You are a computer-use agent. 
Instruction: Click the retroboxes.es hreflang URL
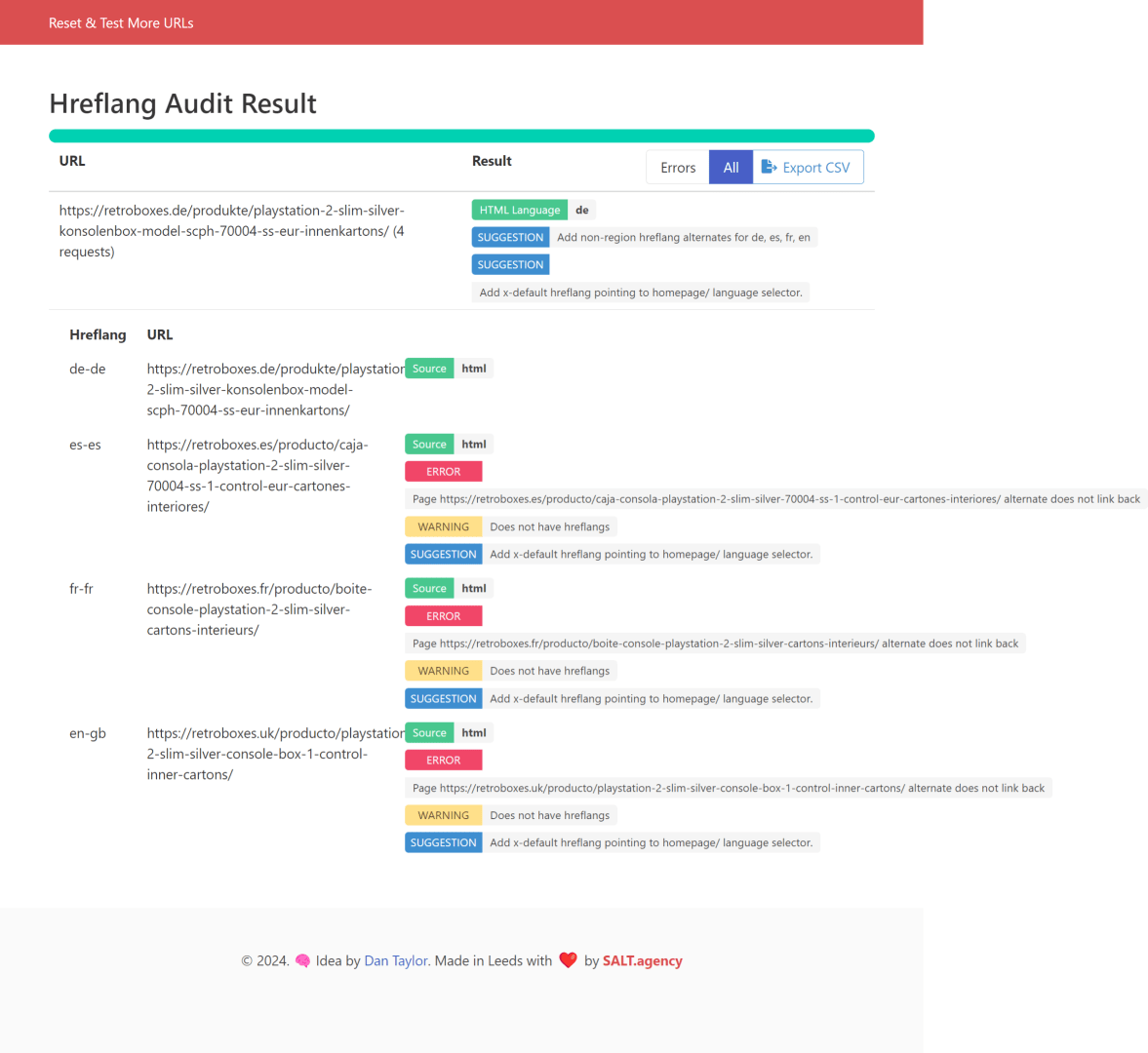tap(257, 476)
